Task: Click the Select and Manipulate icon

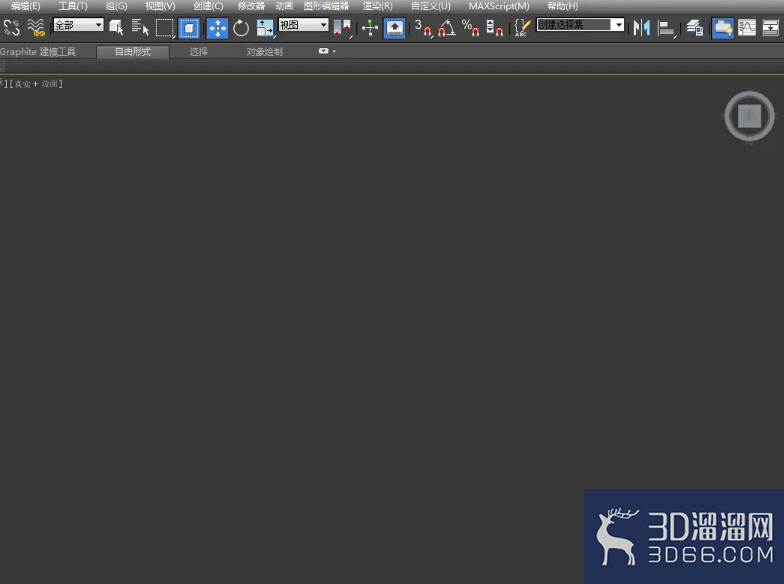Action: click(x=370, y=28)
